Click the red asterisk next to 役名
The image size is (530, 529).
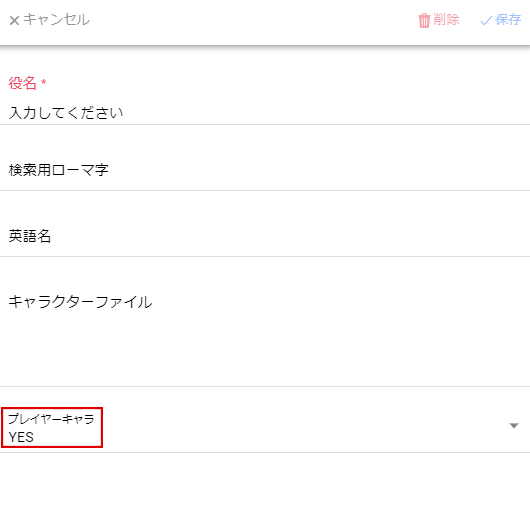[x=43, y=82]
